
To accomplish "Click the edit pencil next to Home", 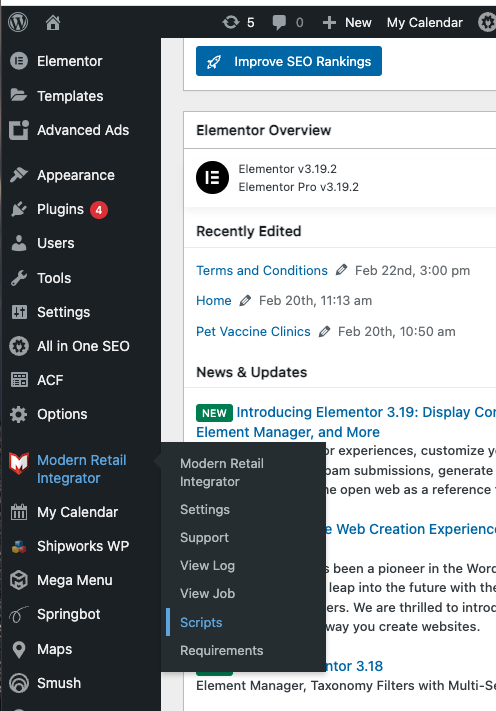I will point(245,300).
